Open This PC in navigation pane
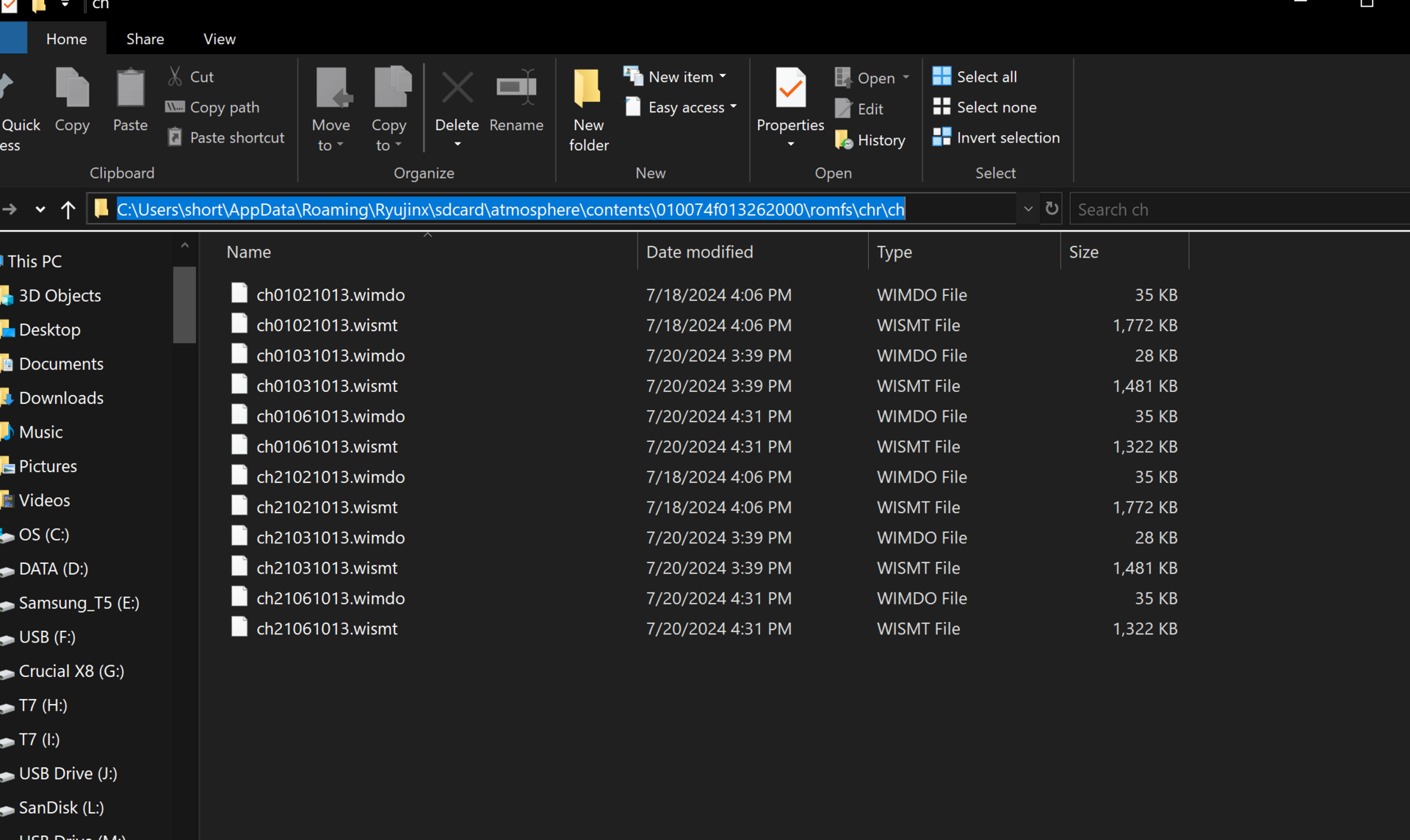 (34, 261)
